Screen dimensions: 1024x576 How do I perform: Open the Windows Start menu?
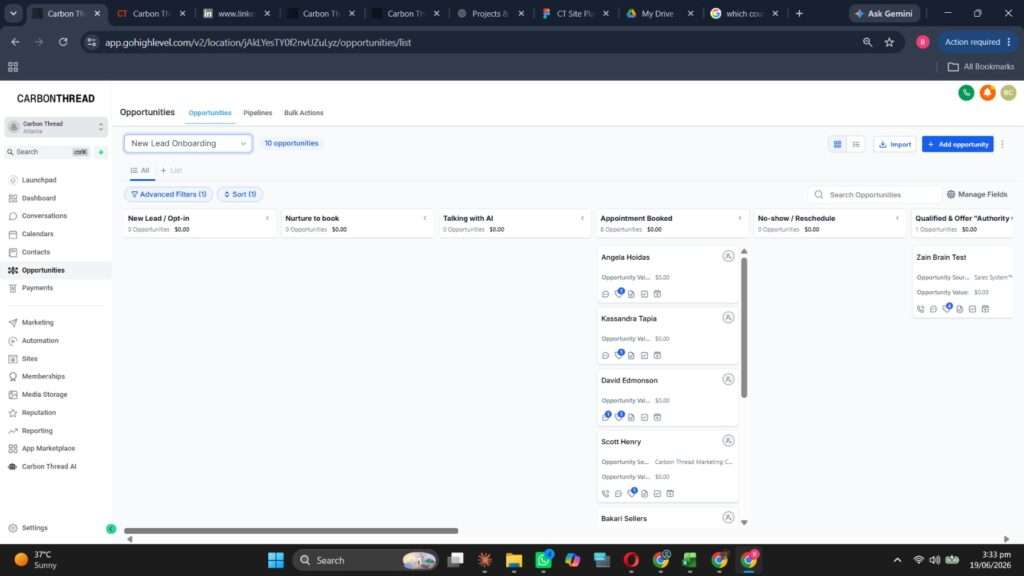276,560
